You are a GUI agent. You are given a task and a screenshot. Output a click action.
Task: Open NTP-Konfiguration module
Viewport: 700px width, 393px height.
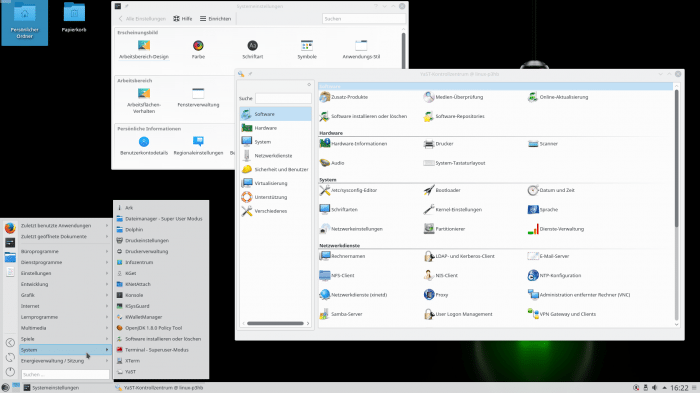(x=554, y=276)
